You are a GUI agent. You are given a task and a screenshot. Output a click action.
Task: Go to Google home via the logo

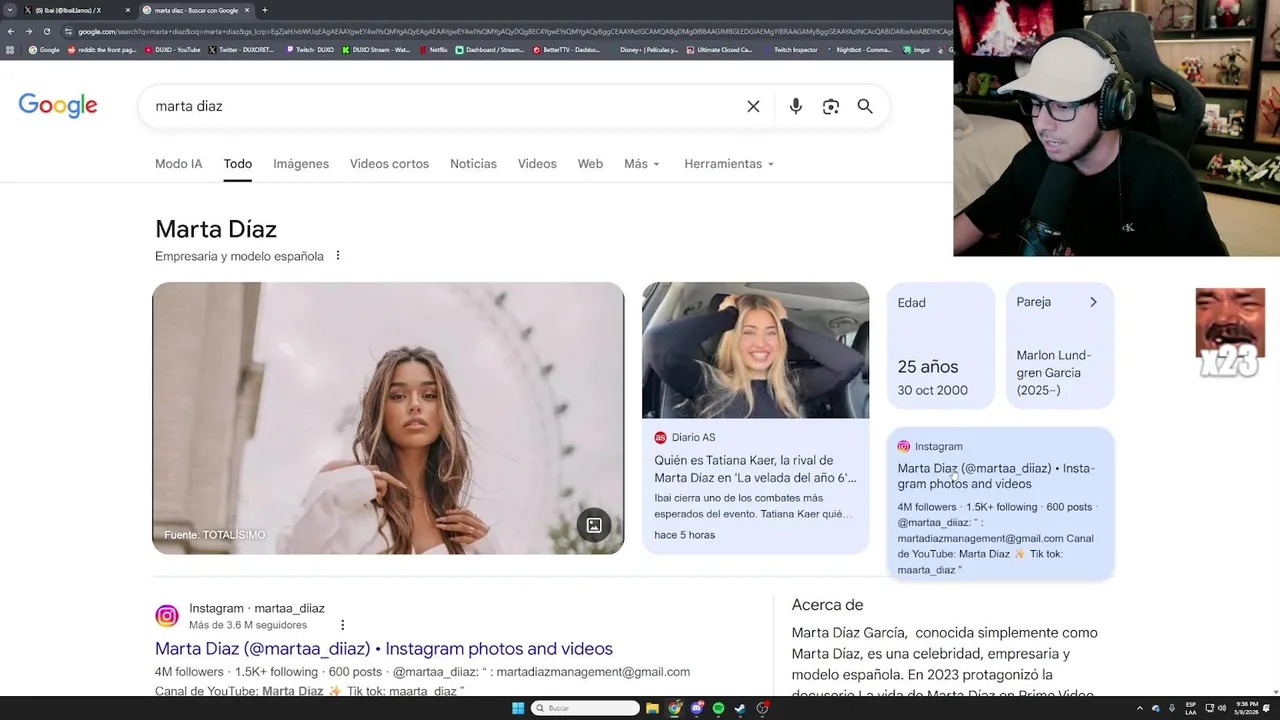coord(58,106)
